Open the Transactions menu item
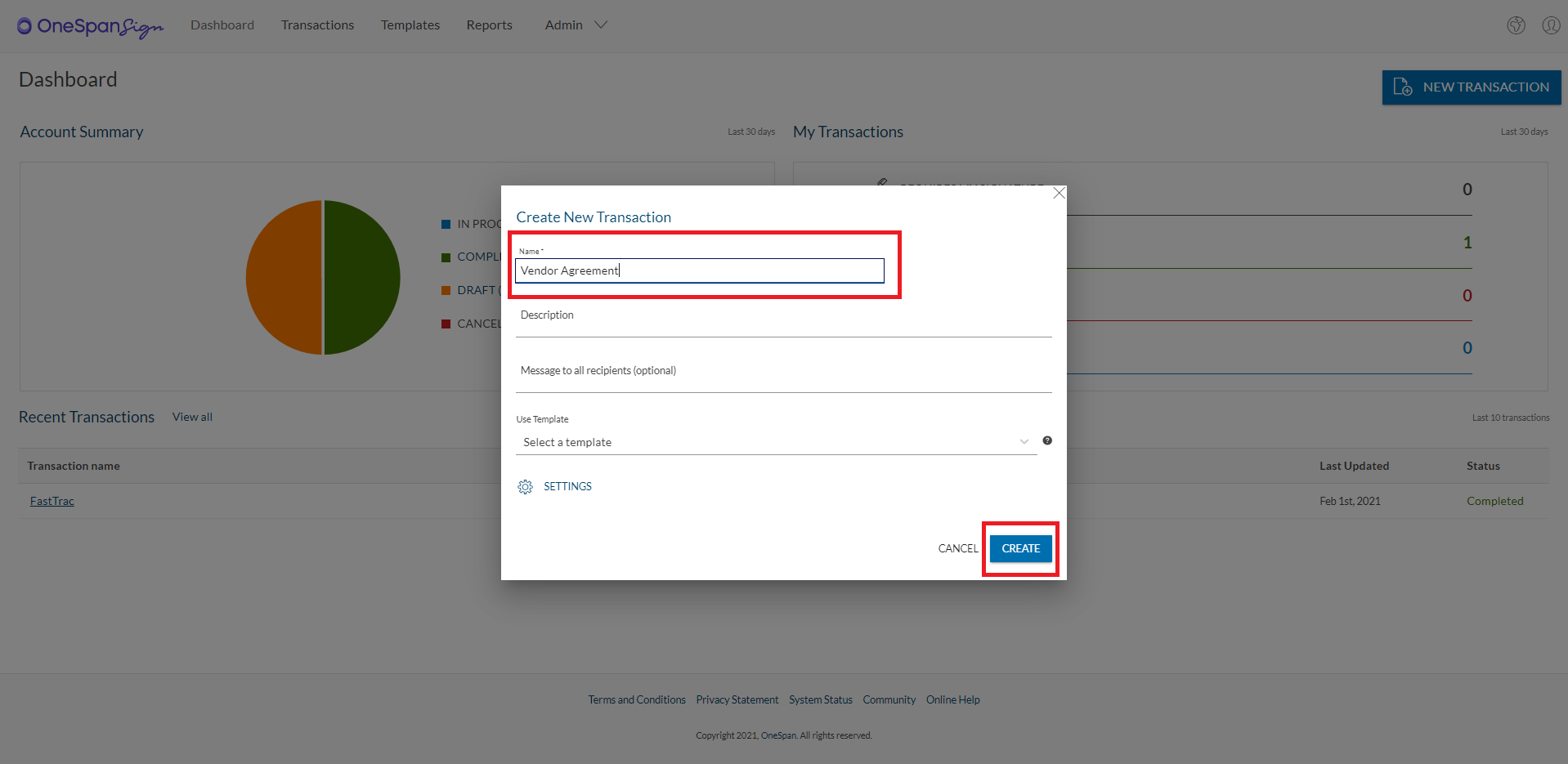This screenshot has height=764, width=1568. 317,25
